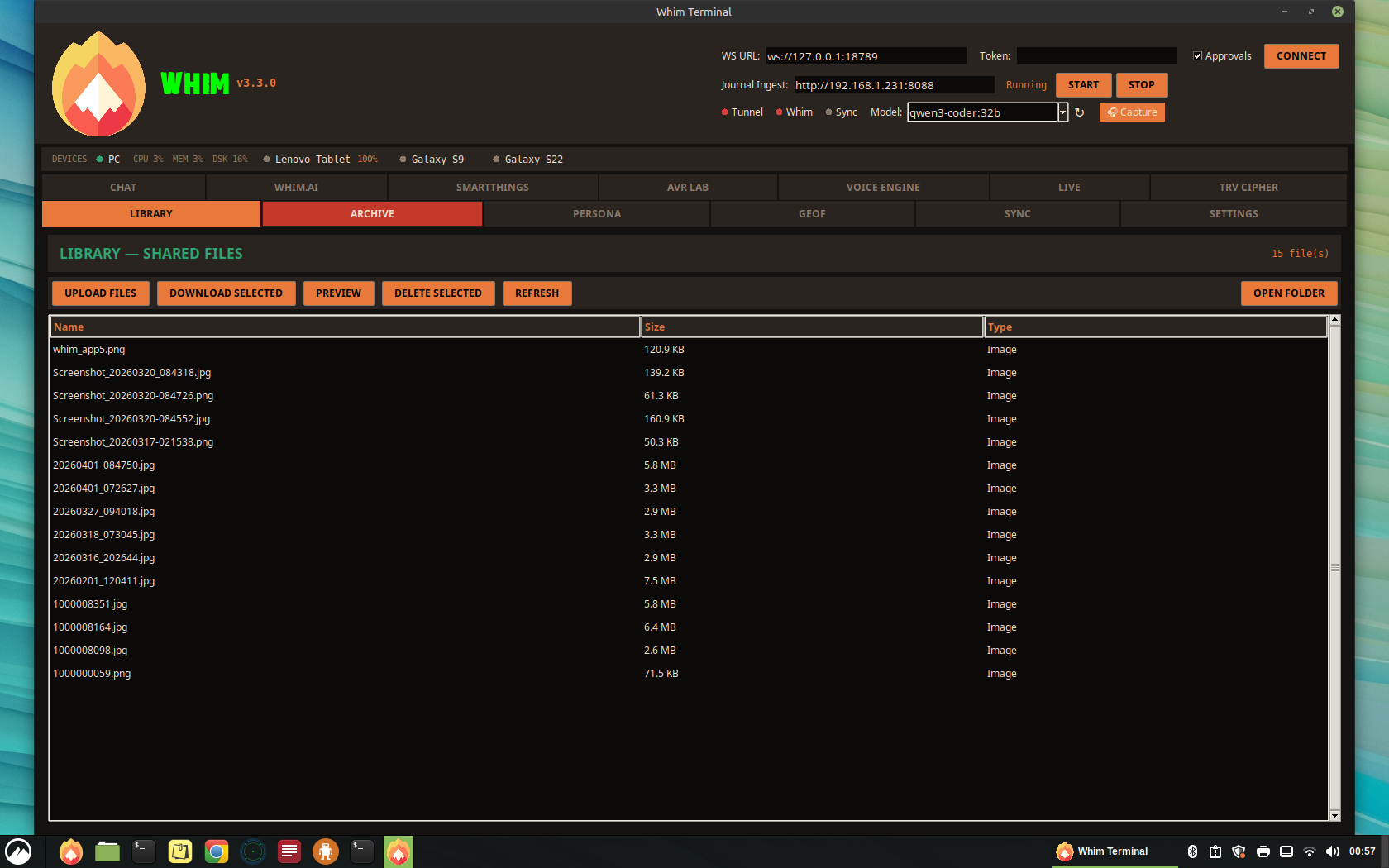The width and height of the screenshot is (1389, 868).
Task: Click the OPEN FOLDER button
Action: [1288, 293]
